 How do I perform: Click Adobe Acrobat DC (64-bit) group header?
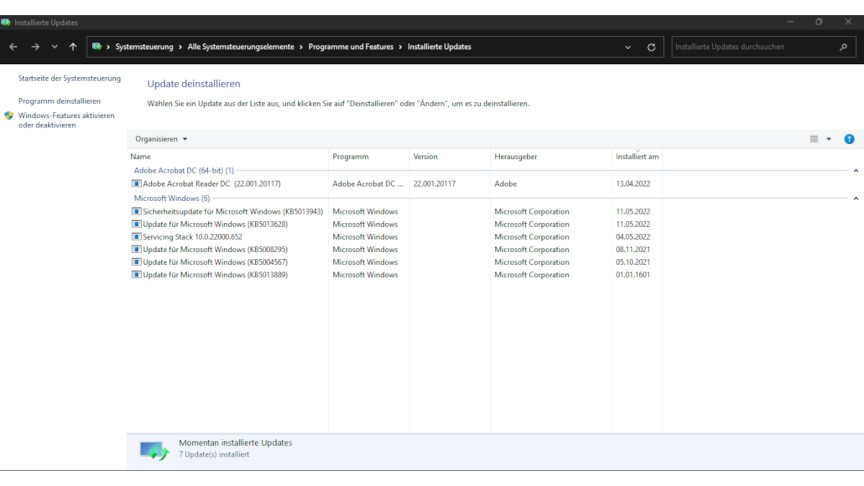[x=183, y=171]
